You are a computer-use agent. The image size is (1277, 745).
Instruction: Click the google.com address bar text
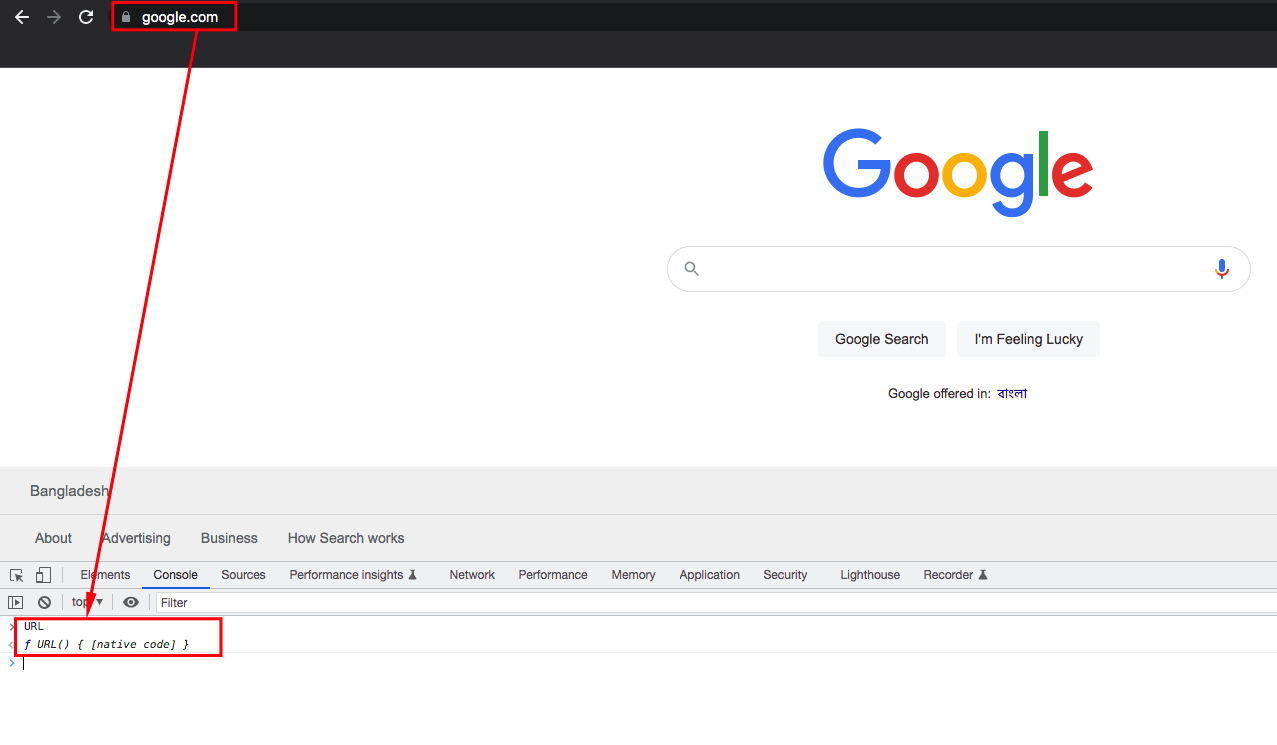click(x=180, y=17)
